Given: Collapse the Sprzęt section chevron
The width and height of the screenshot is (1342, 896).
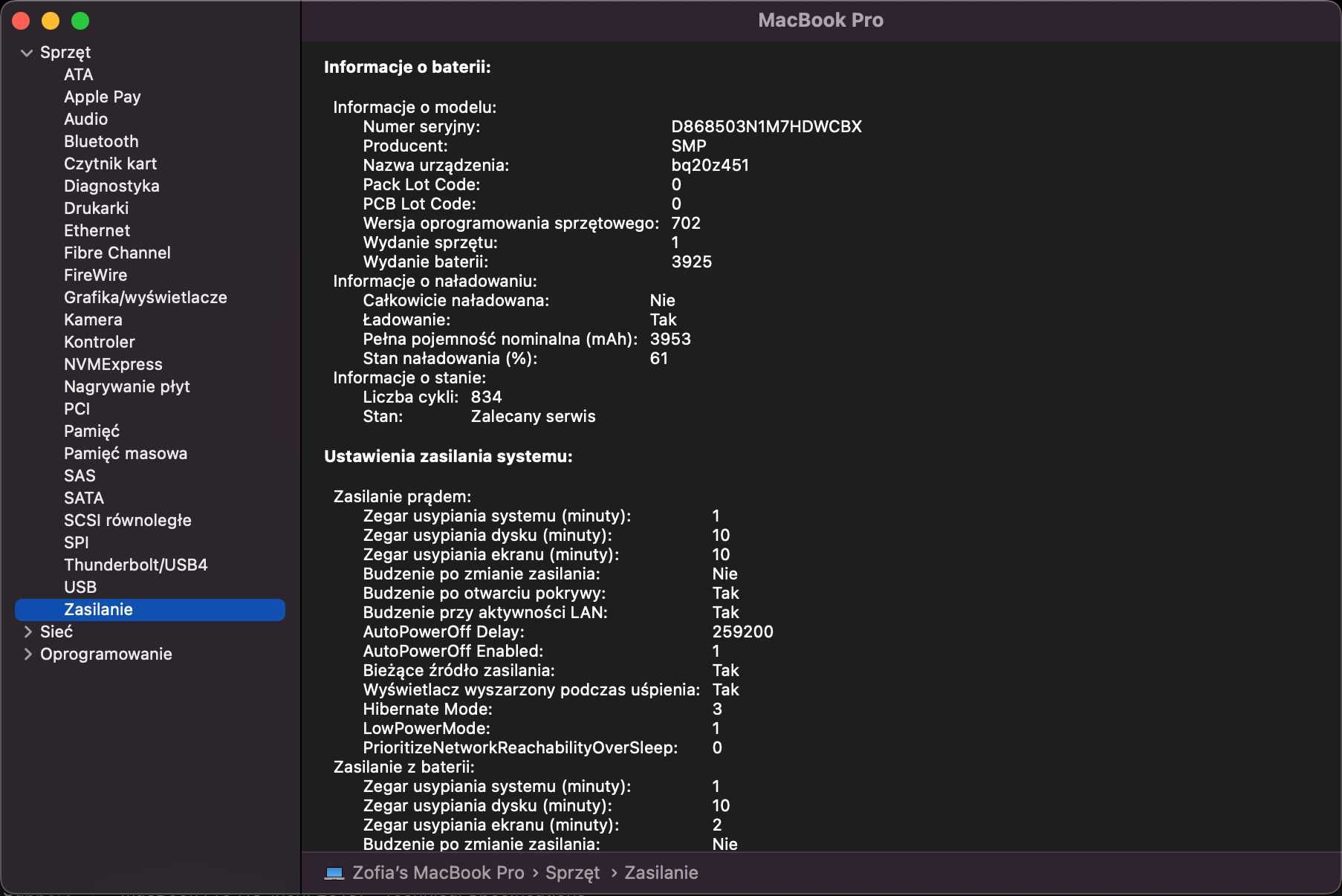Looking at the screenshot, I should [x=27, y=53].
